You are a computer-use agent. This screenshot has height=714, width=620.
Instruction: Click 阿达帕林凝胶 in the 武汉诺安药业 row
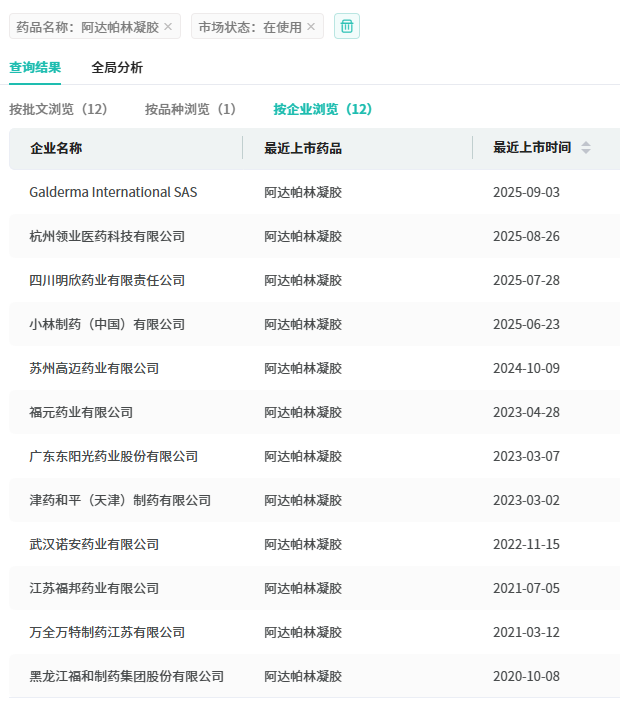coord(303,544)
